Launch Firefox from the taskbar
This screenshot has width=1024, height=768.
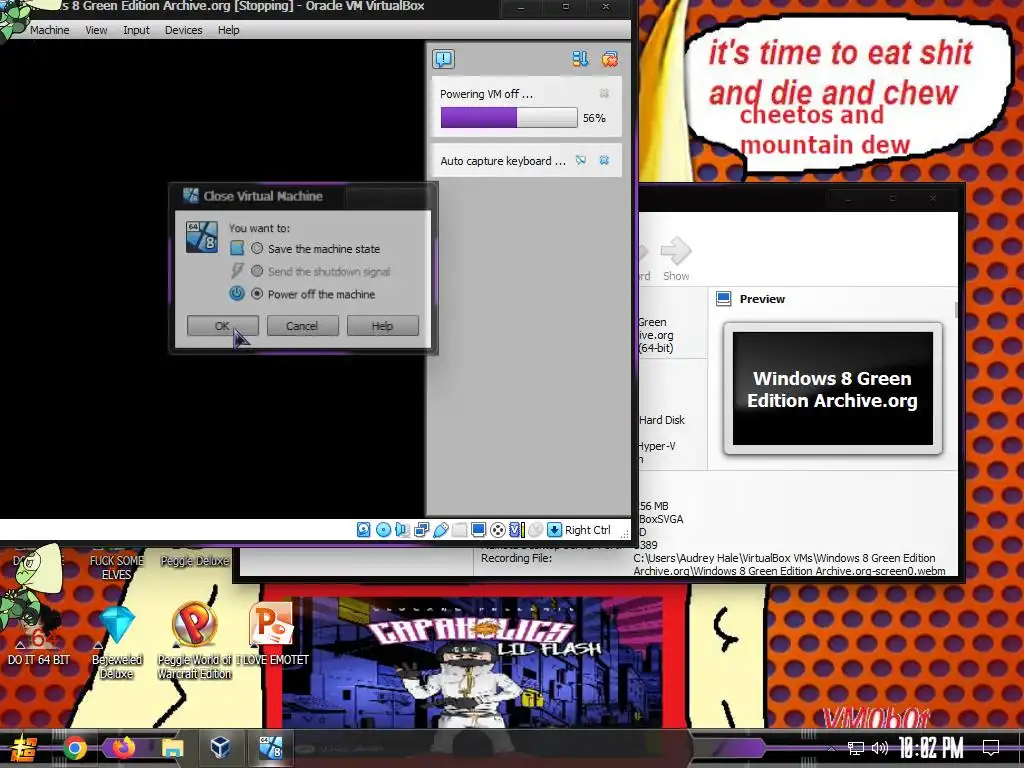tap(123, 748)
